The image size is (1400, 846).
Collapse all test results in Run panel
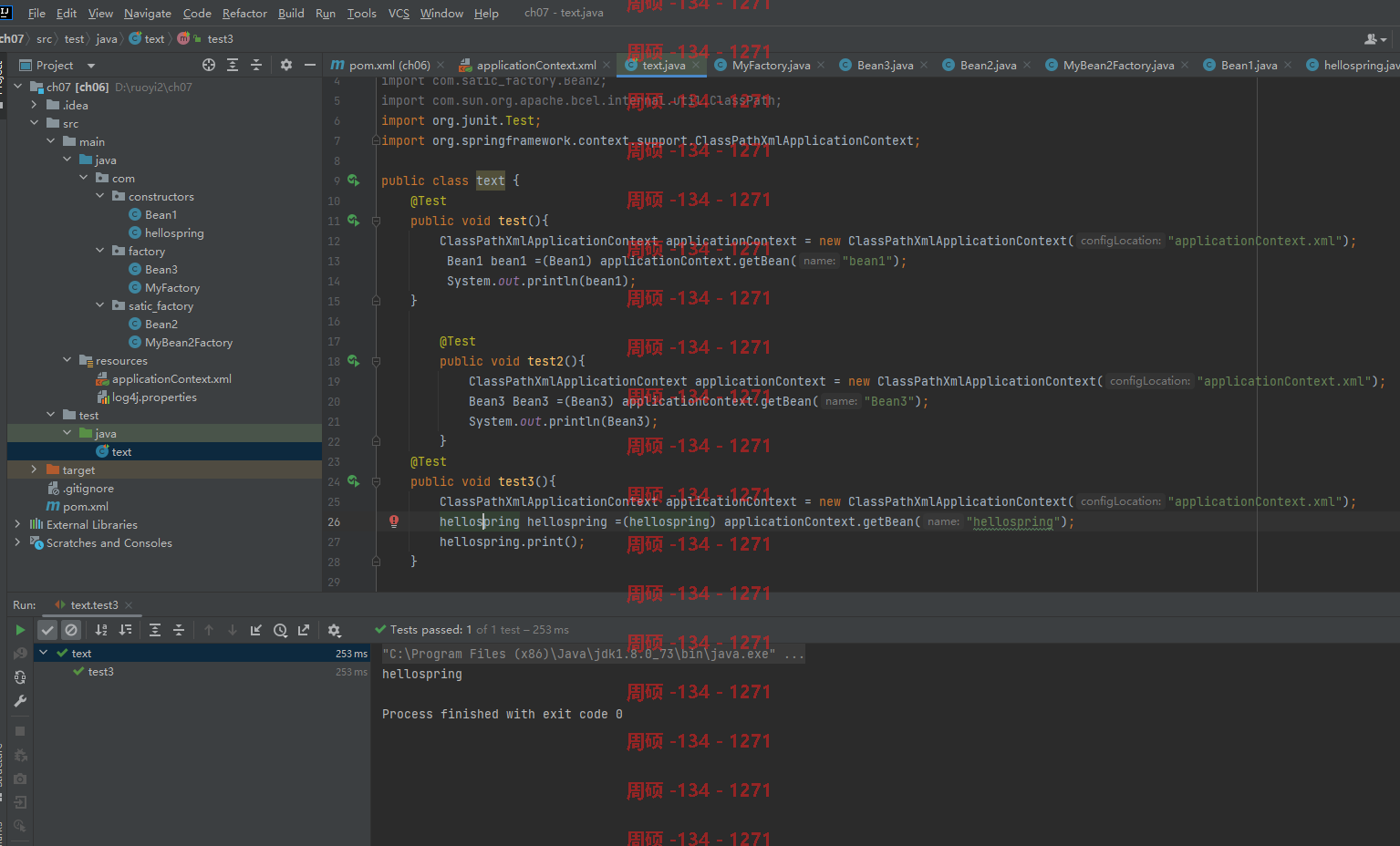pos(179,630)
